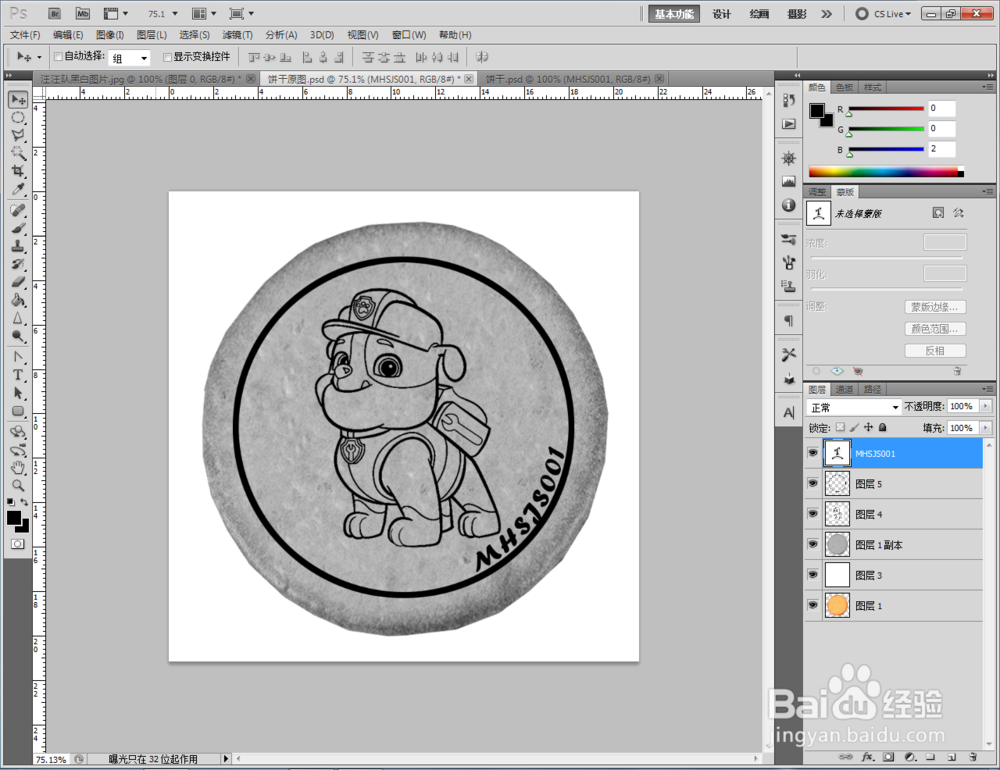The image size is (1000, 770).
Task: Select the Clone Stamp tool
Action: [x=18, y=246]
